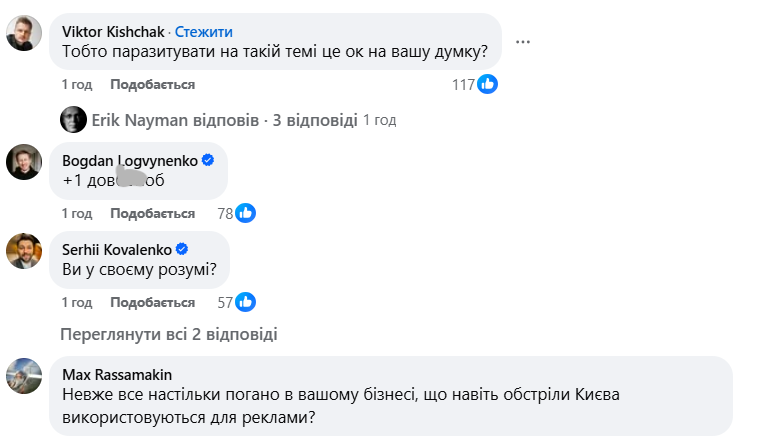Image resolution: width=765 pixels, height=439 pixels.
Task: Click the like reaction icon on Bogdan's comment
Action: click(245, 213)
